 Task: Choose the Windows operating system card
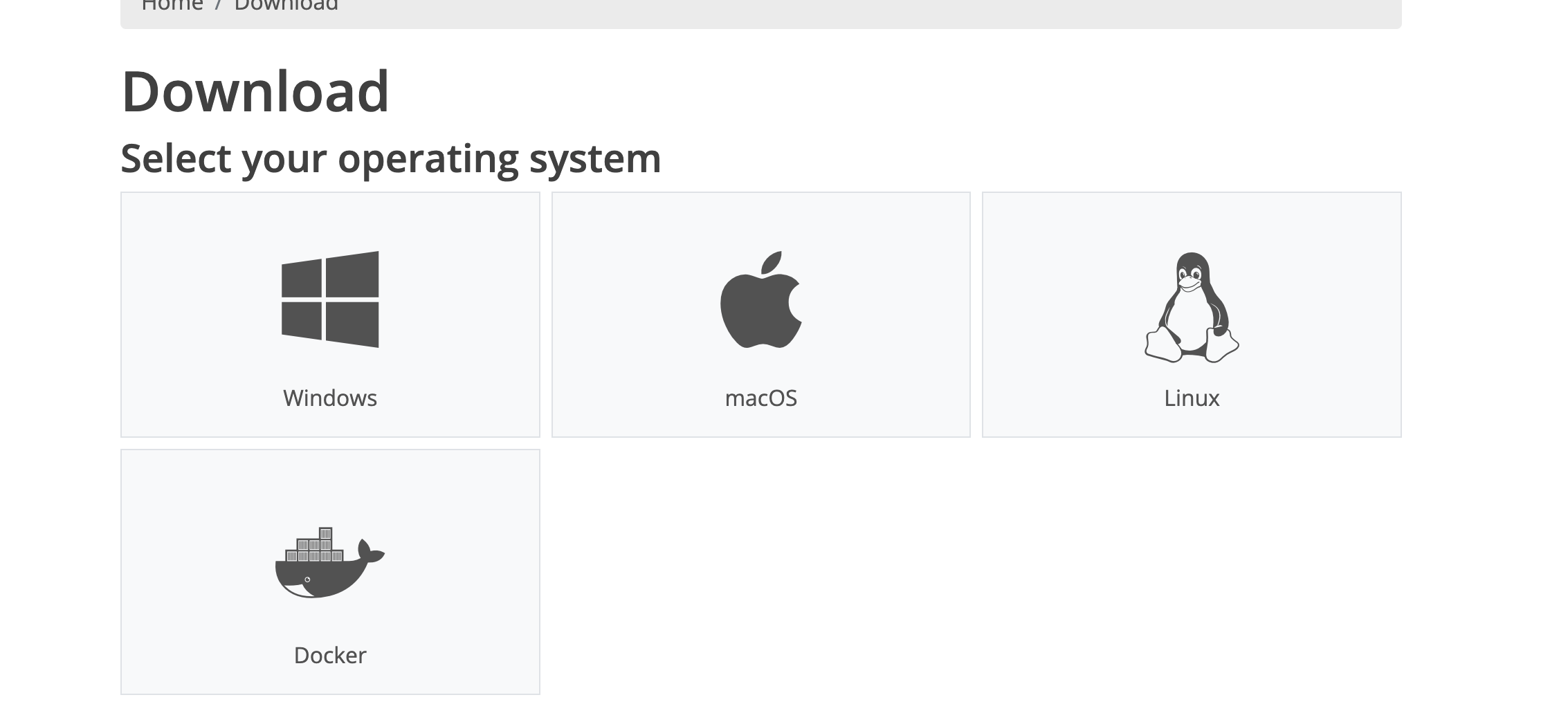[330, 315]
